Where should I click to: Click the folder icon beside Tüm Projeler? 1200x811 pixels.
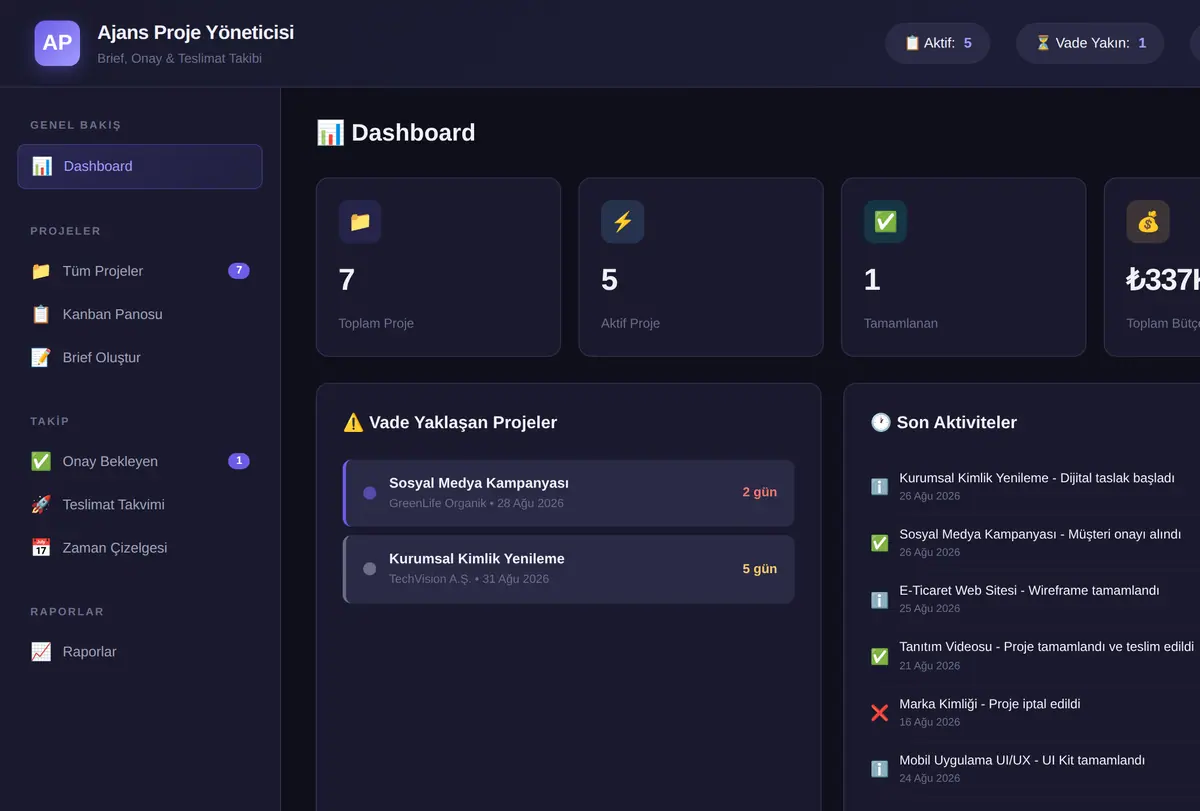(x=41, y=271)
